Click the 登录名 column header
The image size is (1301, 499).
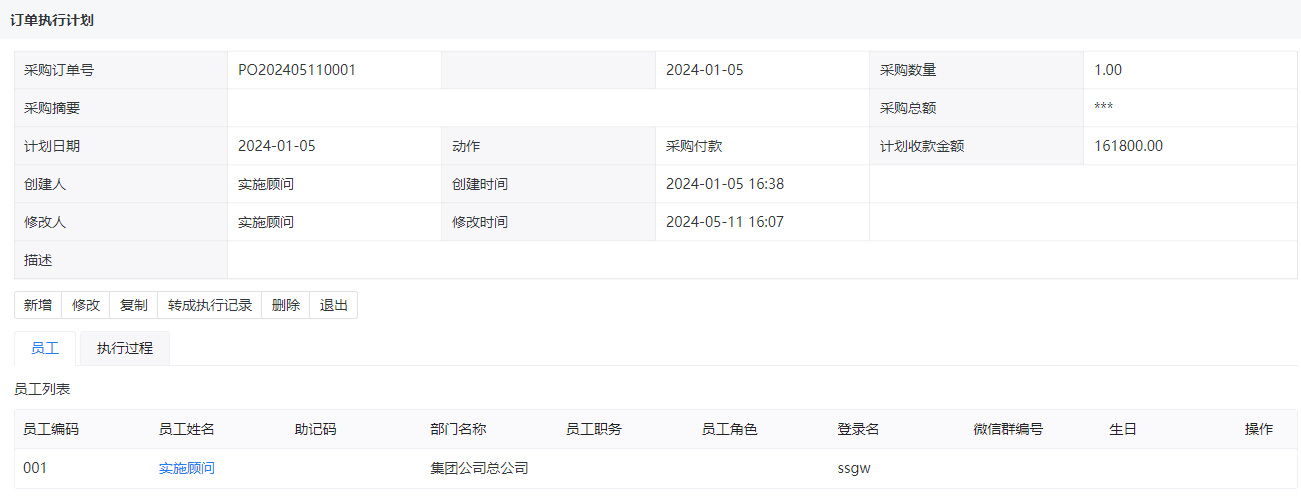click(x=858, y=429)
